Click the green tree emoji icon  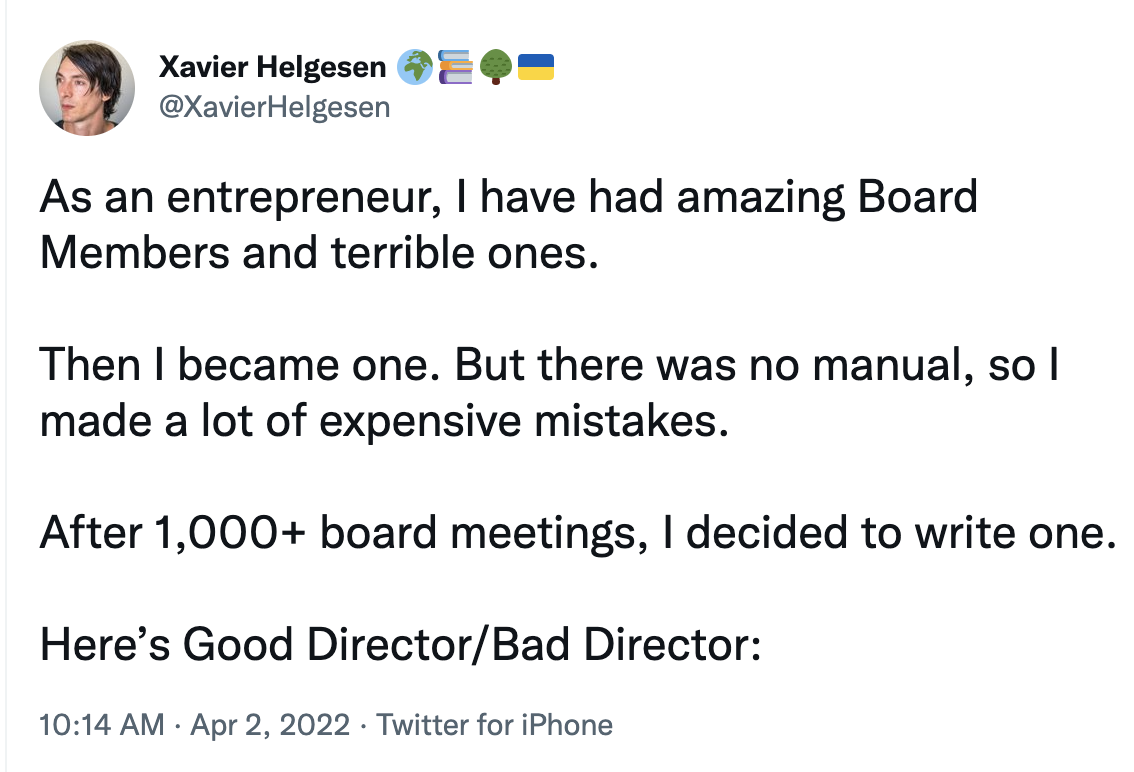[x=495, y=68]
